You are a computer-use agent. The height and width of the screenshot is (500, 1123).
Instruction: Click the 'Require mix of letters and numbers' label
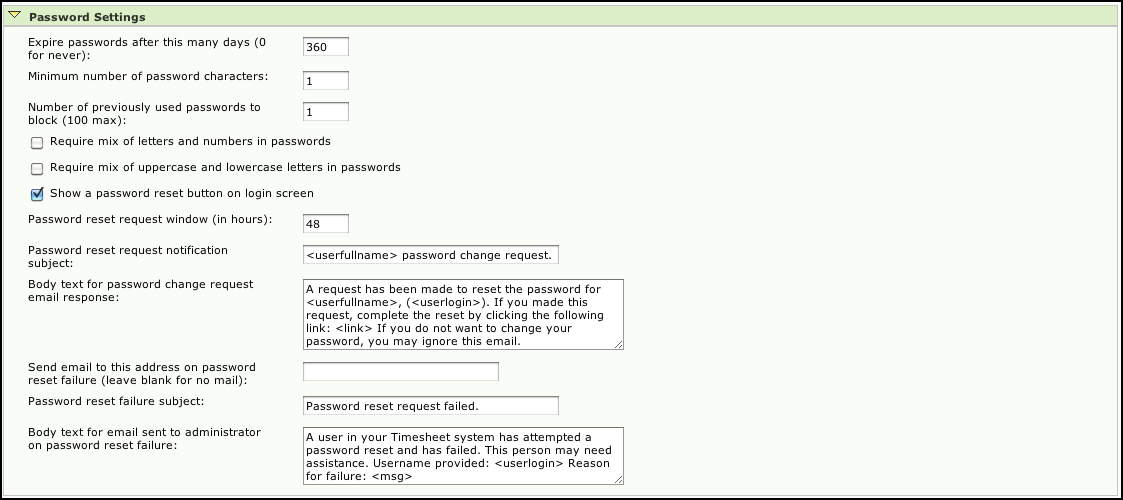(191, 141)
